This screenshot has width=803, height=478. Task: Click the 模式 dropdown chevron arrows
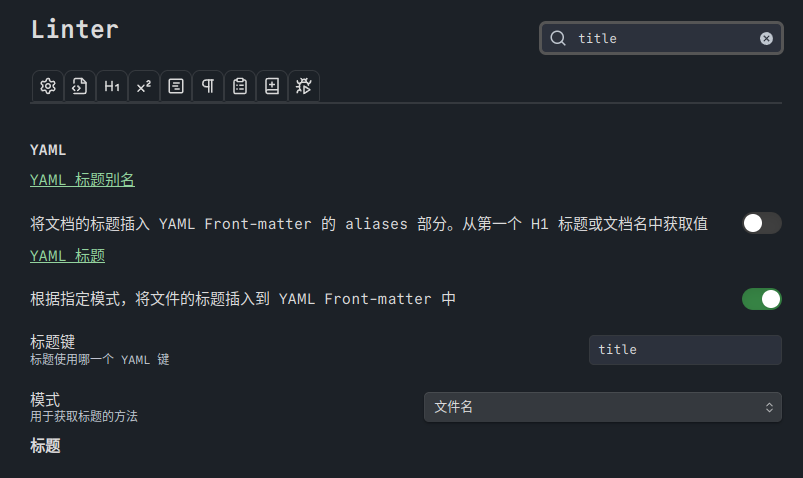pyautogui.click(x=769, y=407)
